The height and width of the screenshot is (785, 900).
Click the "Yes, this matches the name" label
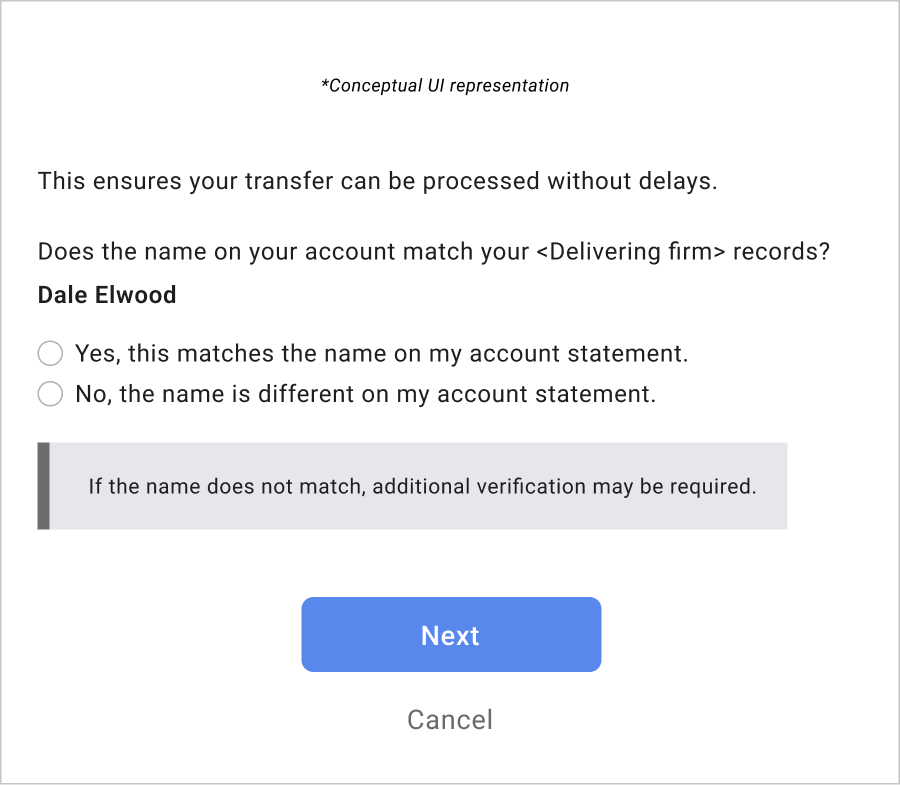pos(381,354)
